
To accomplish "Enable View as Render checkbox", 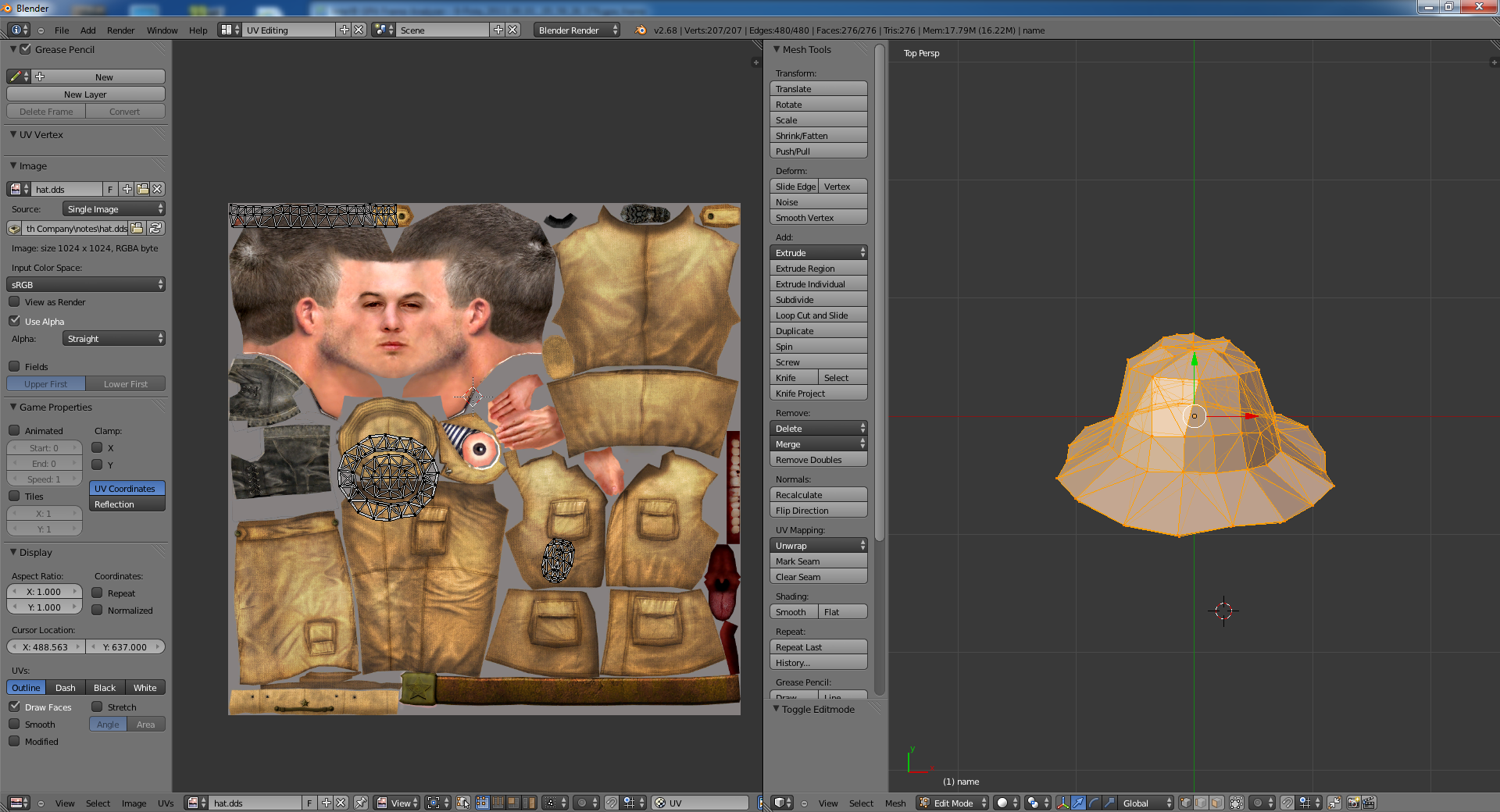I will point(14,301).
